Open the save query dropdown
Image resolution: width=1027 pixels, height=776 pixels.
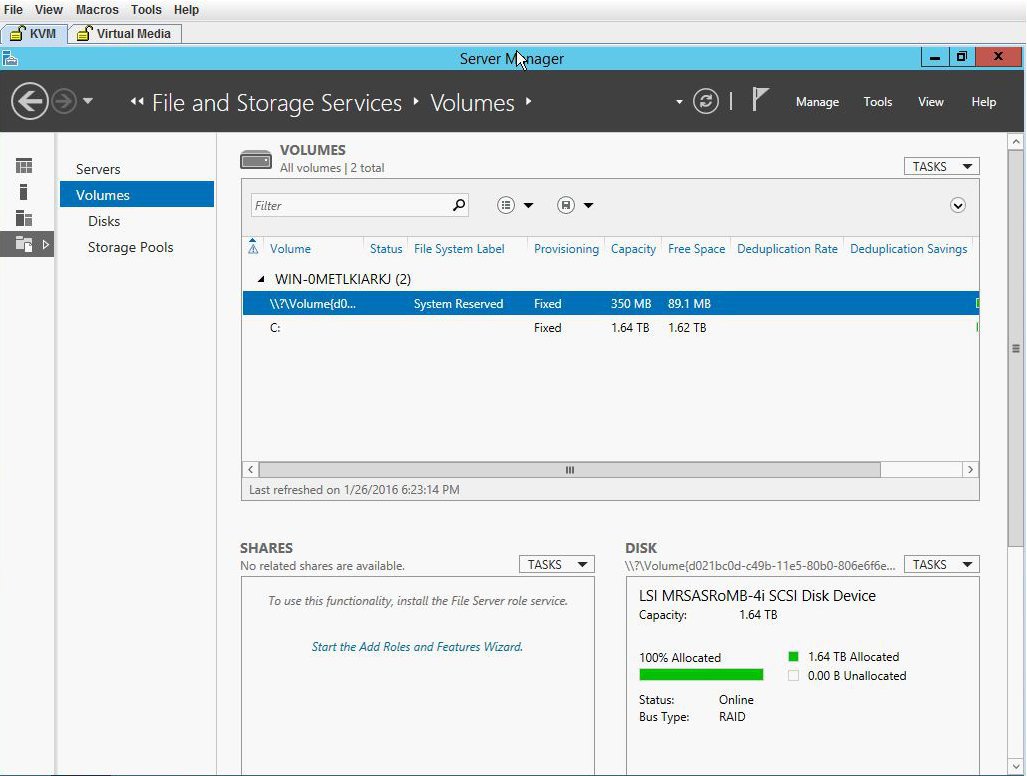pyautogui.click(x=575, y=206)
